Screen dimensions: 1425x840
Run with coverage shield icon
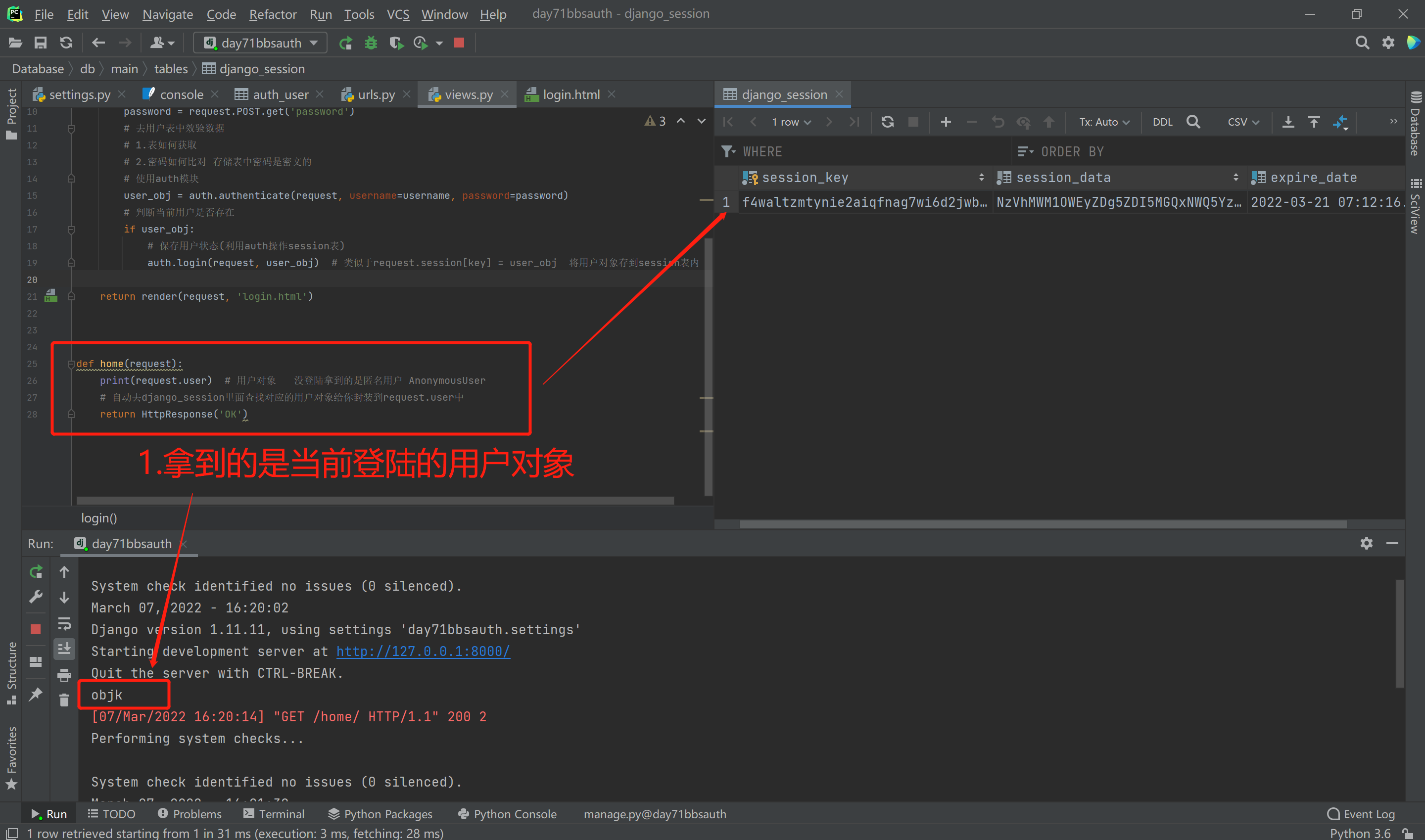(396, 43)
